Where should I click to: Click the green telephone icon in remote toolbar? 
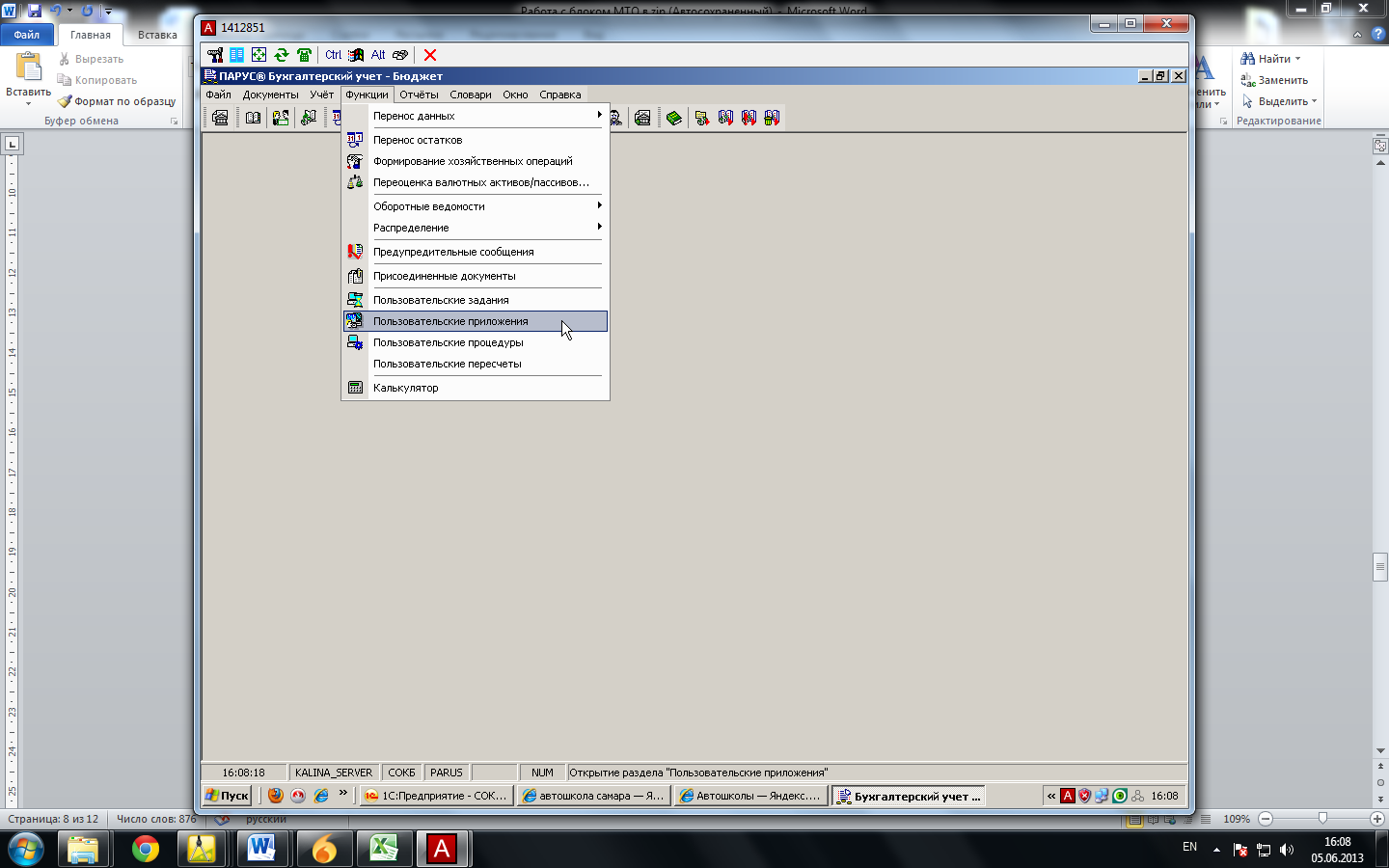(x=305, y=55)
